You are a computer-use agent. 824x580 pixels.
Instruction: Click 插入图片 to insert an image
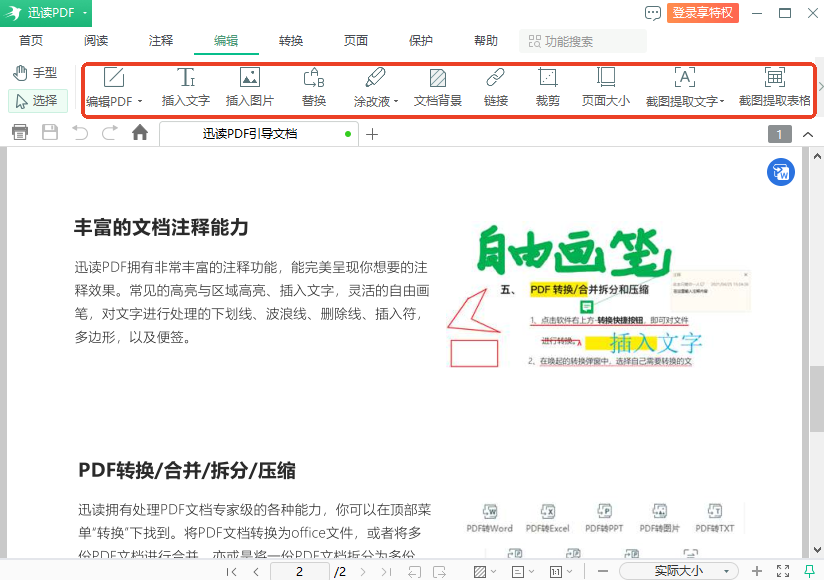click(250, 88)
